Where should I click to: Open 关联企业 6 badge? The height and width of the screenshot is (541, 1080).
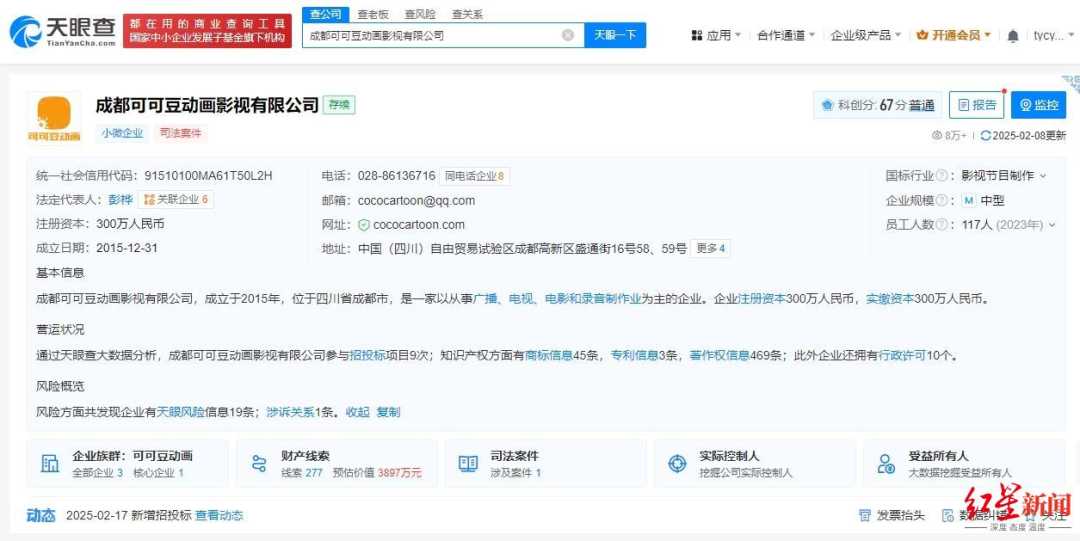point(176,200)
